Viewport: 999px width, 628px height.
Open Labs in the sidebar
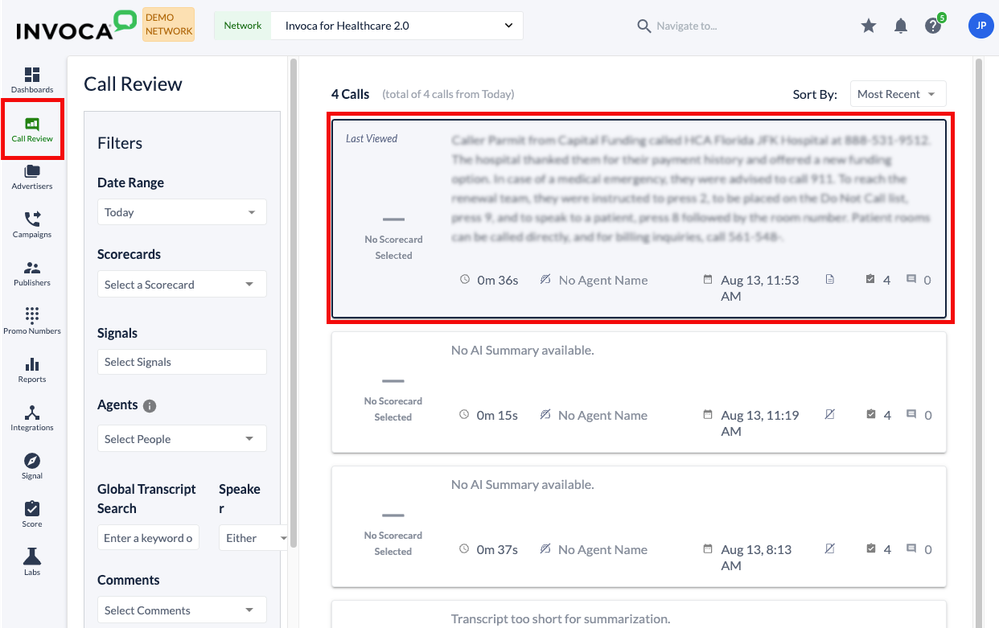tap(32, 562)
